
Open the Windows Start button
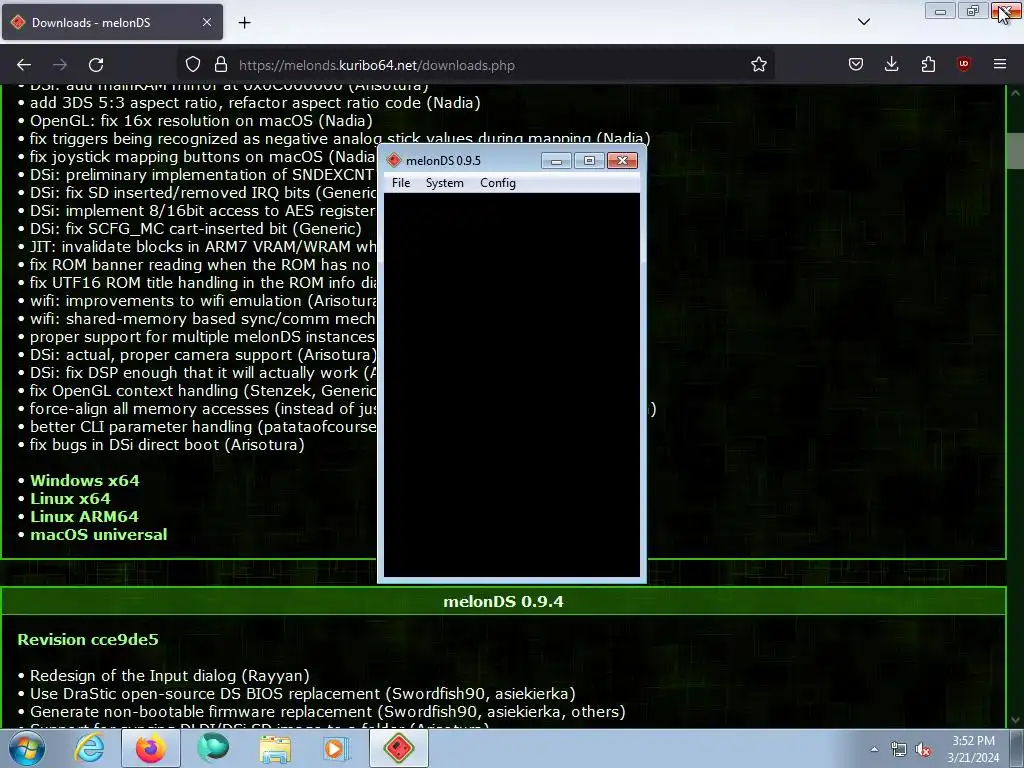(26, 748)
